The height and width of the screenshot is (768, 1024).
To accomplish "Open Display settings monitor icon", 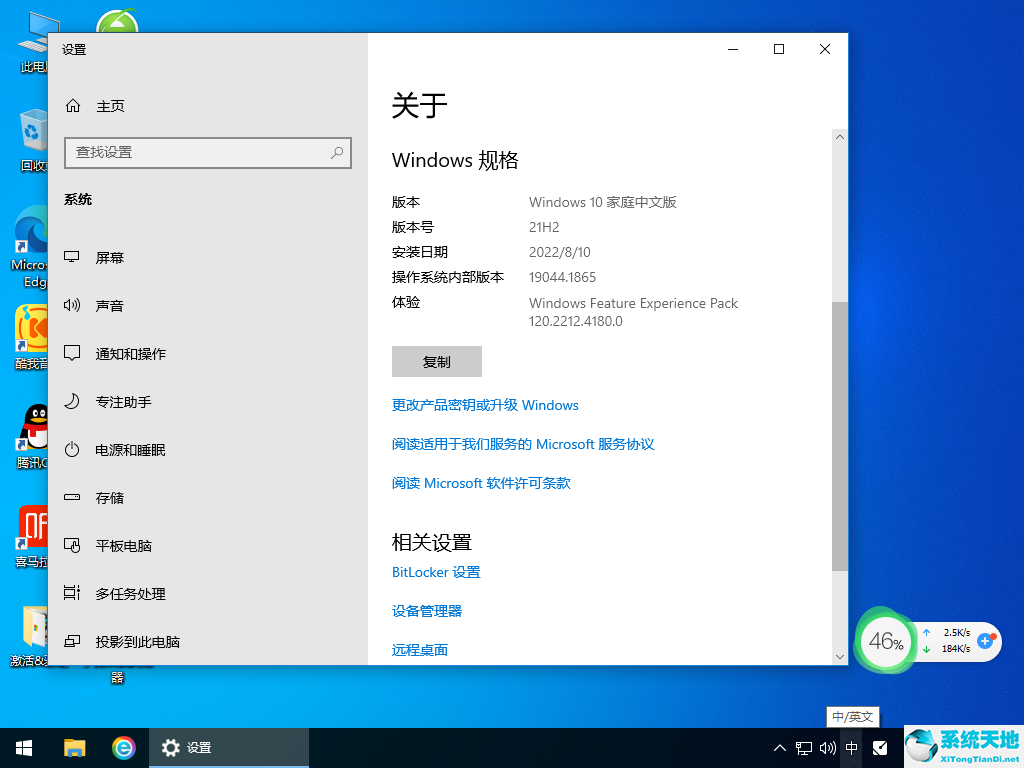I will point(72,258).
